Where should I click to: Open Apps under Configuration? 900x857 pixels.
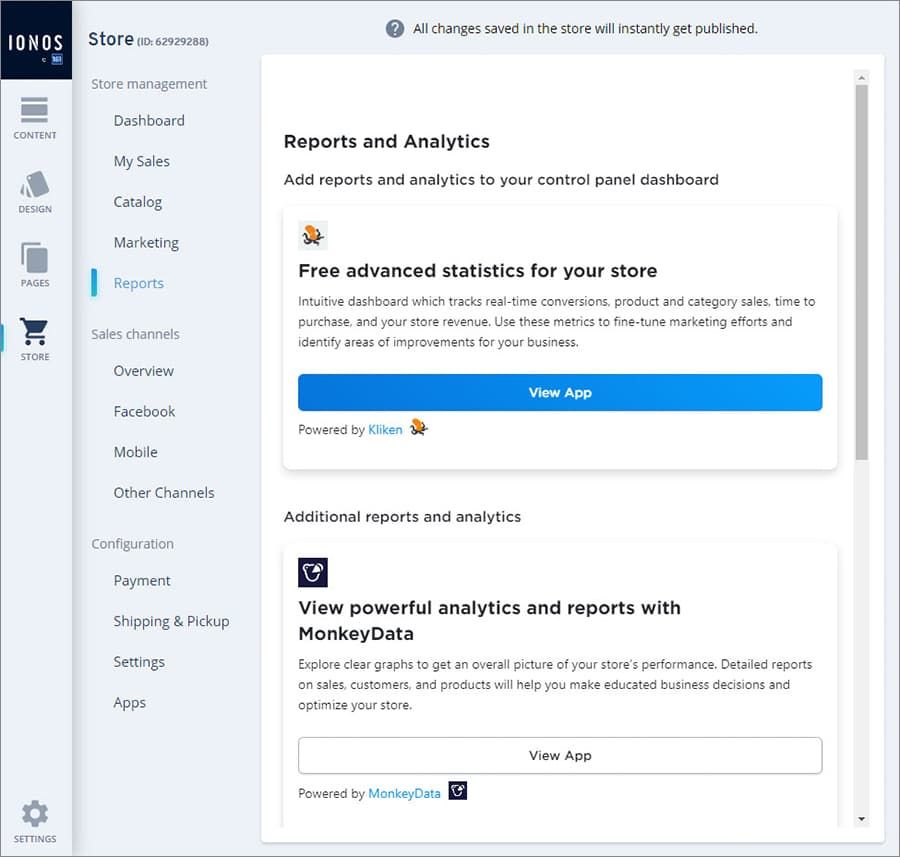(x=130, y=703)
